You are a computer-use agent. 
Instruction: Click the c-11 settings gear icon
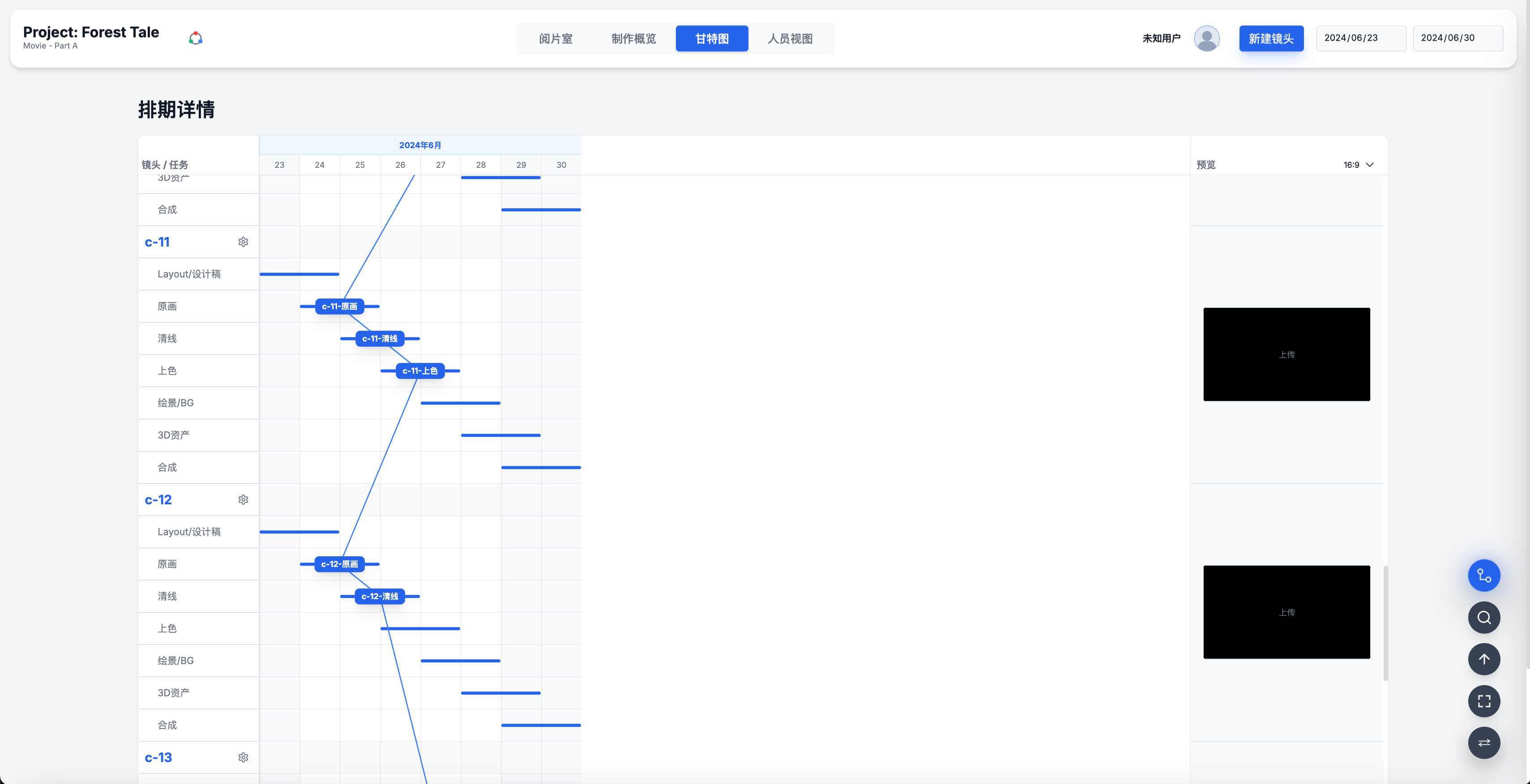pyautogui.click(x=243, y=242)
